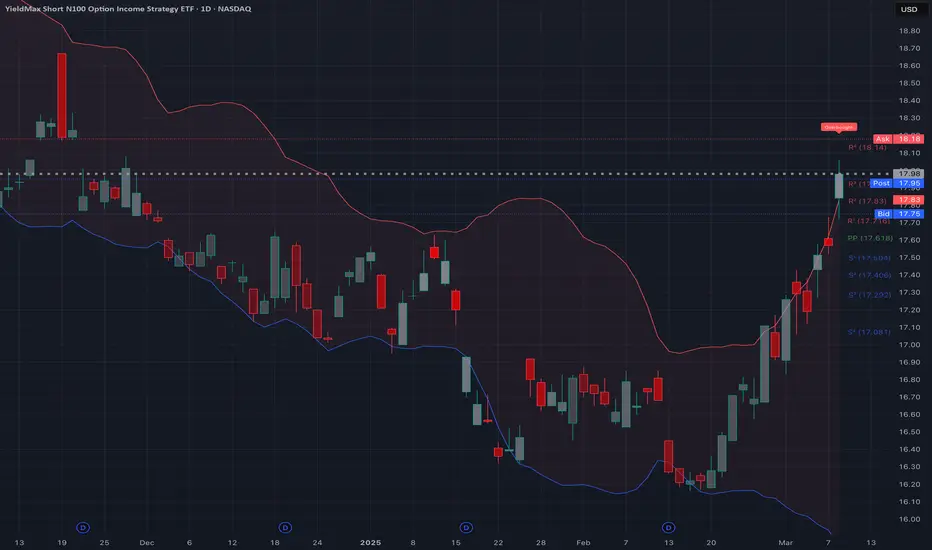Click the Feb label on the time axis
932x550 pixels.
coord(583,542)
